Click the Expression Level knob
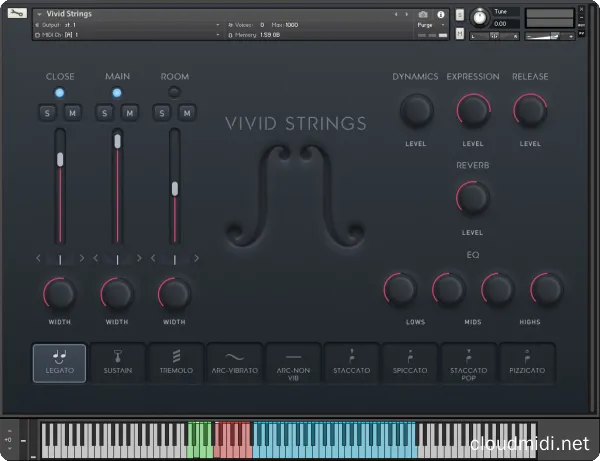600x461 pixels. tap(473, 111)
